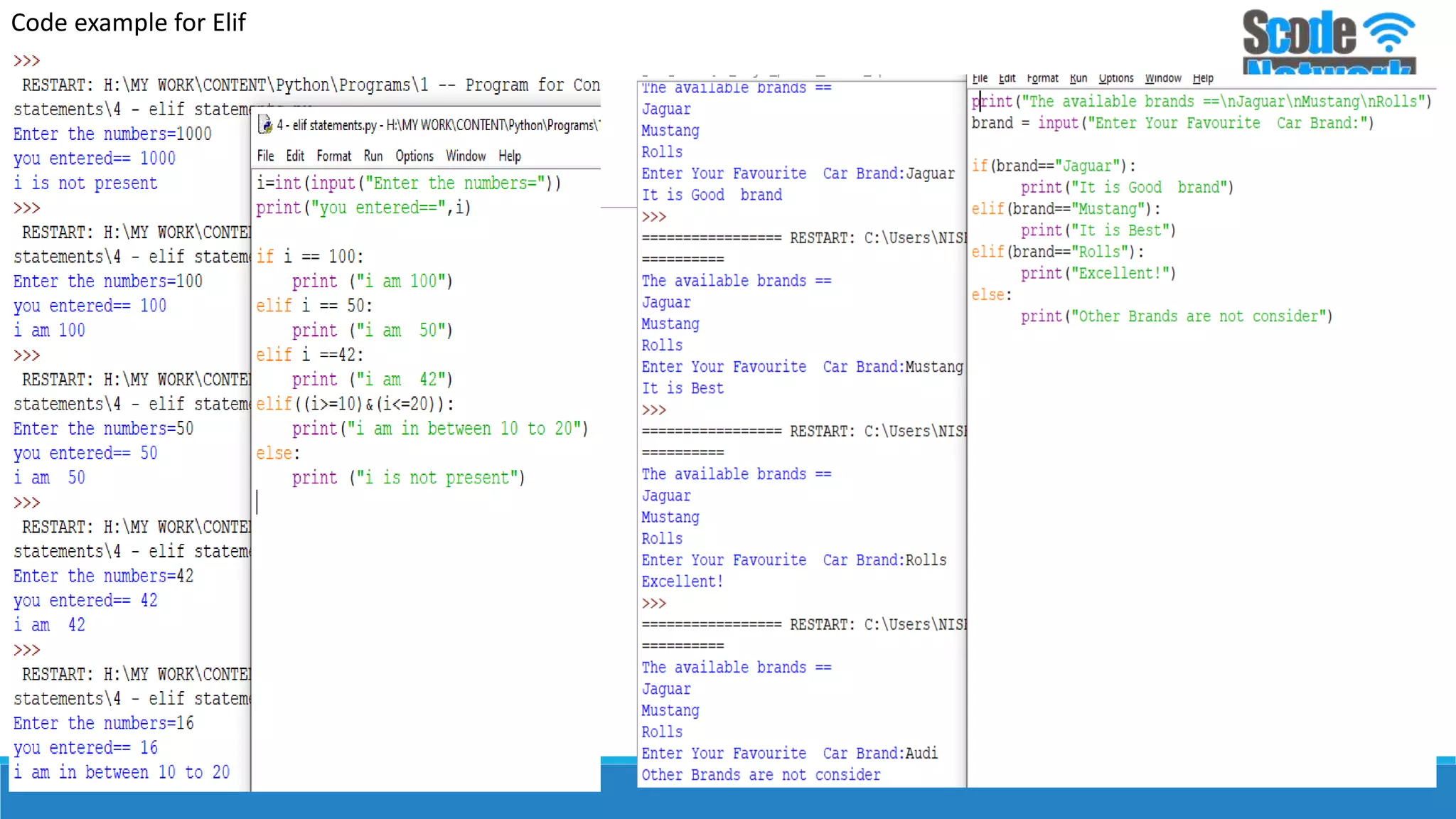Screen dimensions: 1456x819
Task: Click code line print "Other Brands are not consider"
Action: [x=1177, y=316]
